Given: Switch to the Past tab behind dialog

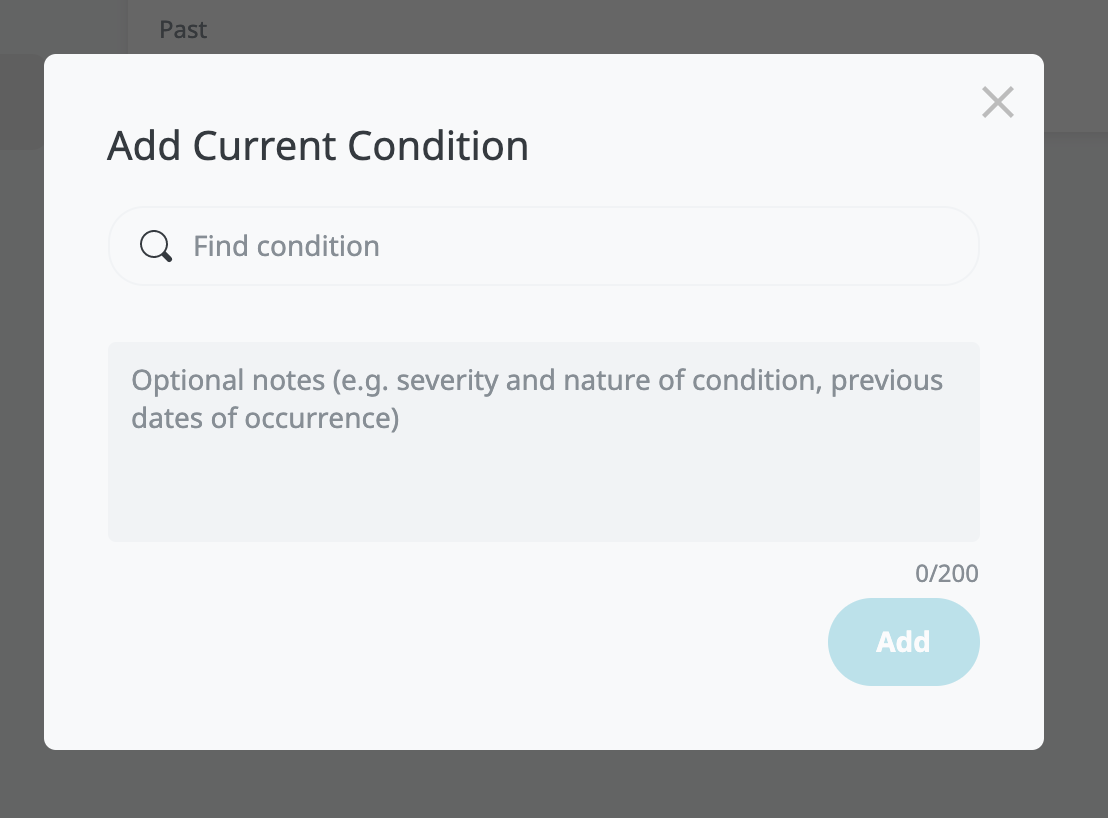Looking at the screenshot, I should (183, 30).
